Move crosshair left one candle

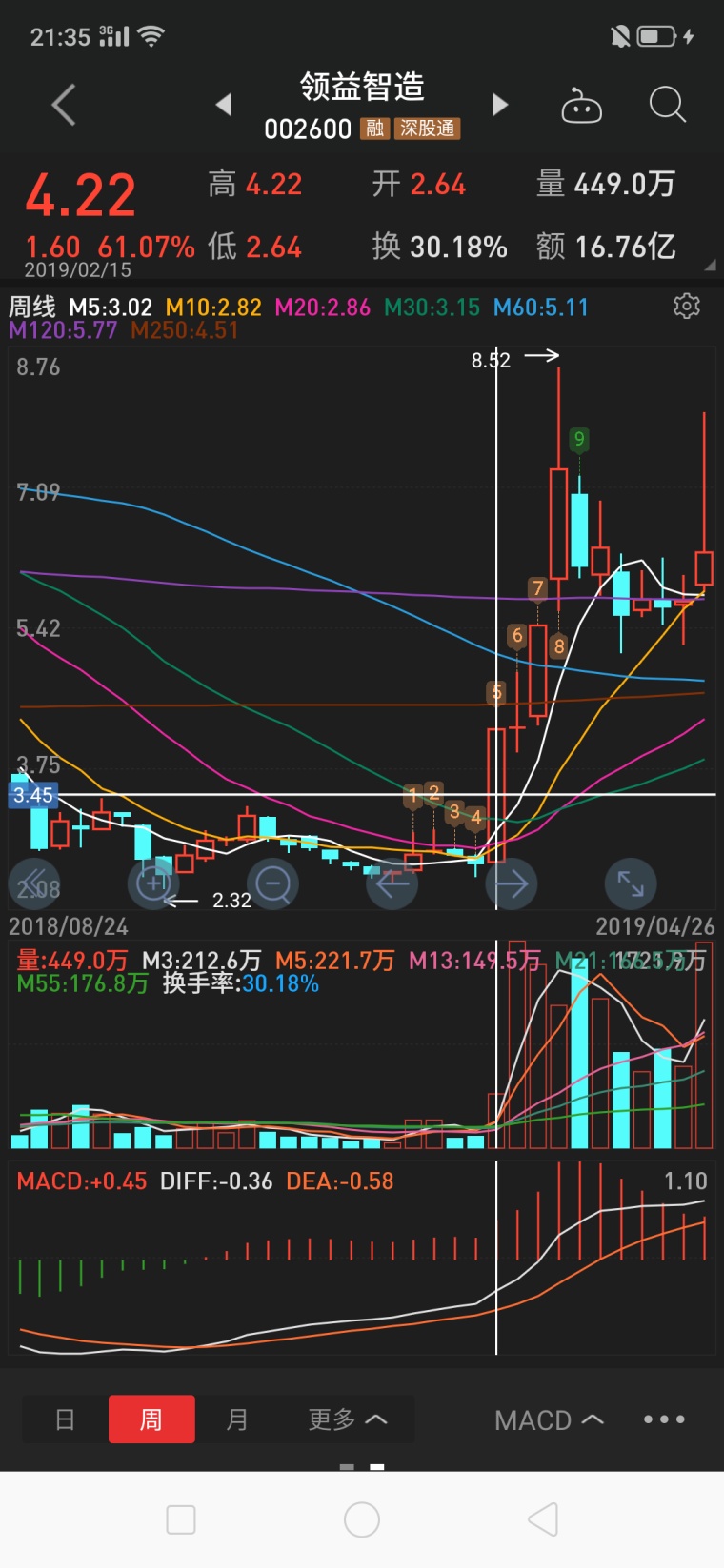(392, 883)
